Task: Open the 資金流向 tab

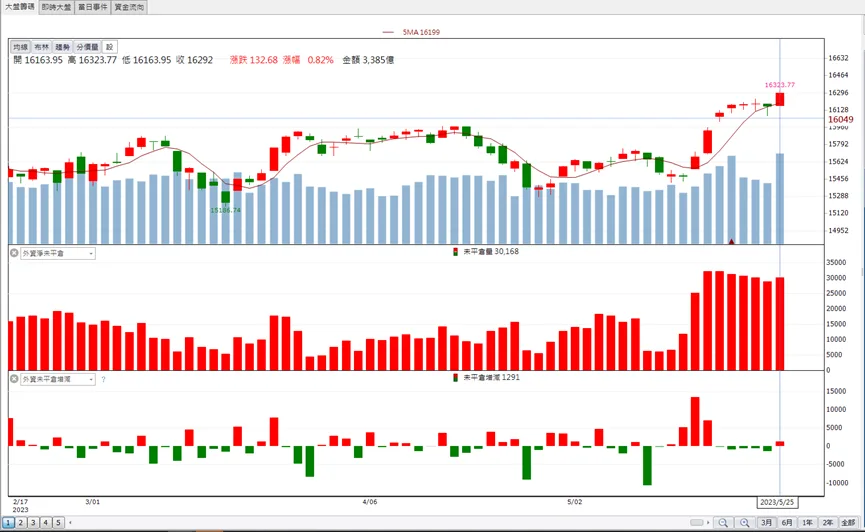Action: click(x=129, y=7)
